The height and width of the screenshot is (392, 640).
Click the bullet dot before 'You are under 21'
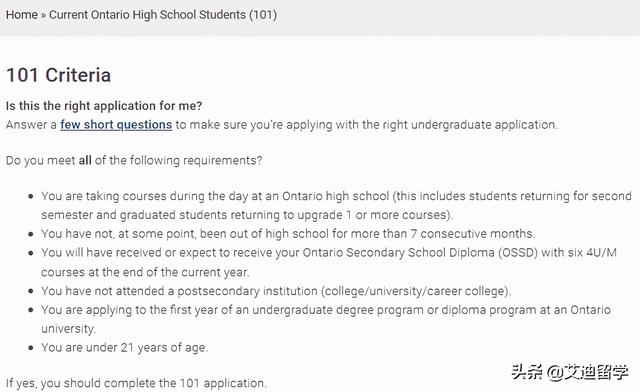[31, 348]
